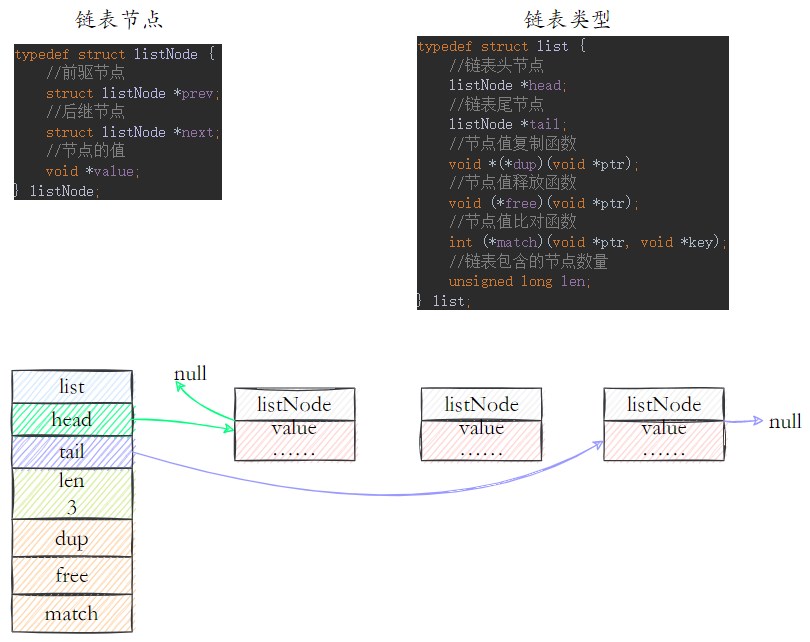Click the list struct code block
810x642 pixels.
pos(573,173)
